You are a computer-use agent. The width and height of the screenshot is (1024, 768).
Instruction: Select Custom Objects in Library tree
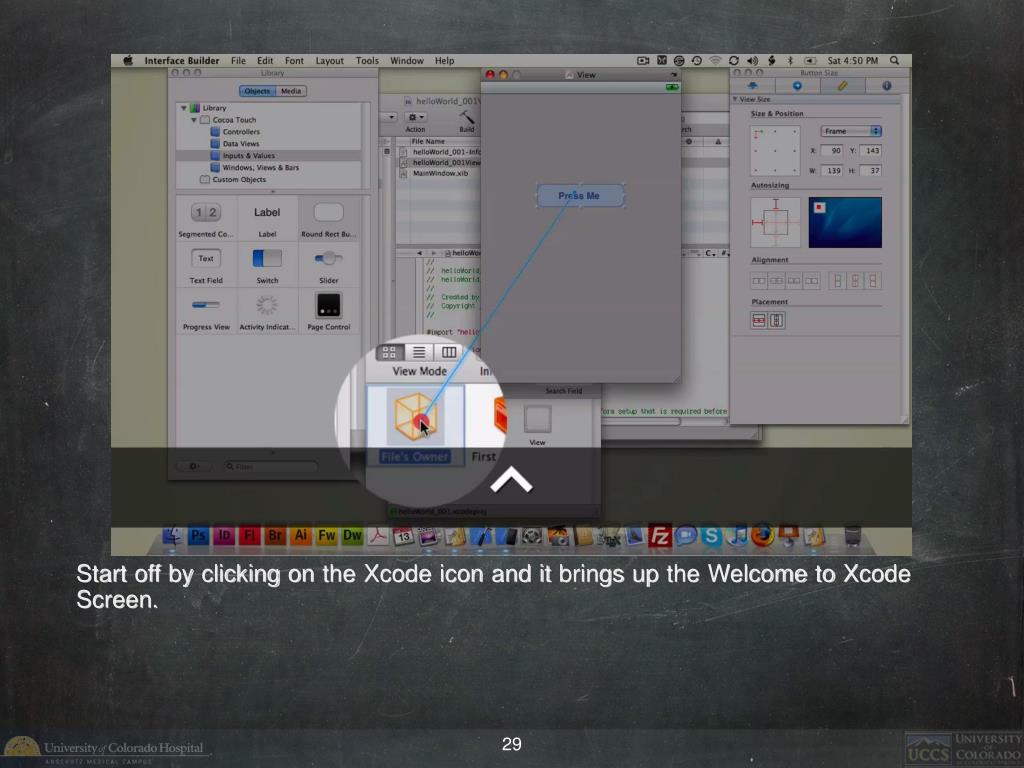tap(239, 180)
